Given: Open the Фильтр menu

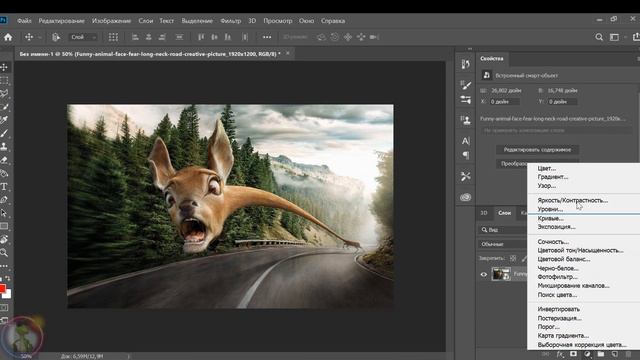Looking at the screenshot, I should (231, 21).
